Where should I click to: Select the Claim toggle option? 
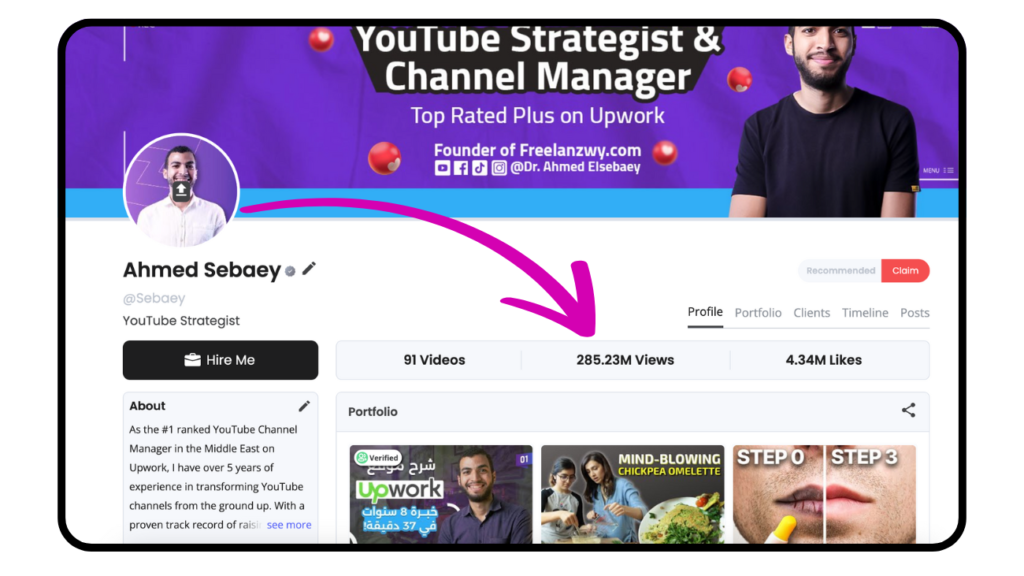click(x=905, y=270)
